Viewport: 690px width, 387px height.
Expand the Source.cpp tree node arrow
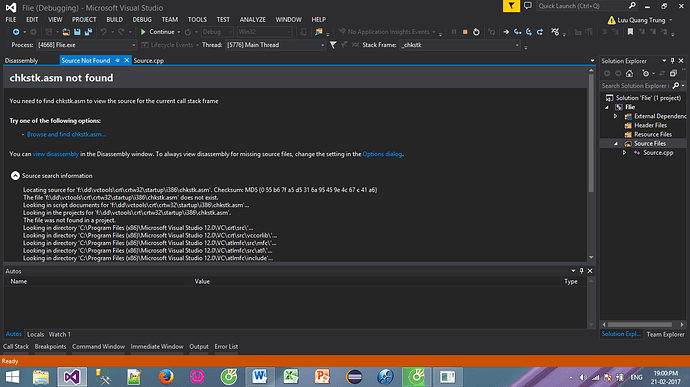click(624, 153)
